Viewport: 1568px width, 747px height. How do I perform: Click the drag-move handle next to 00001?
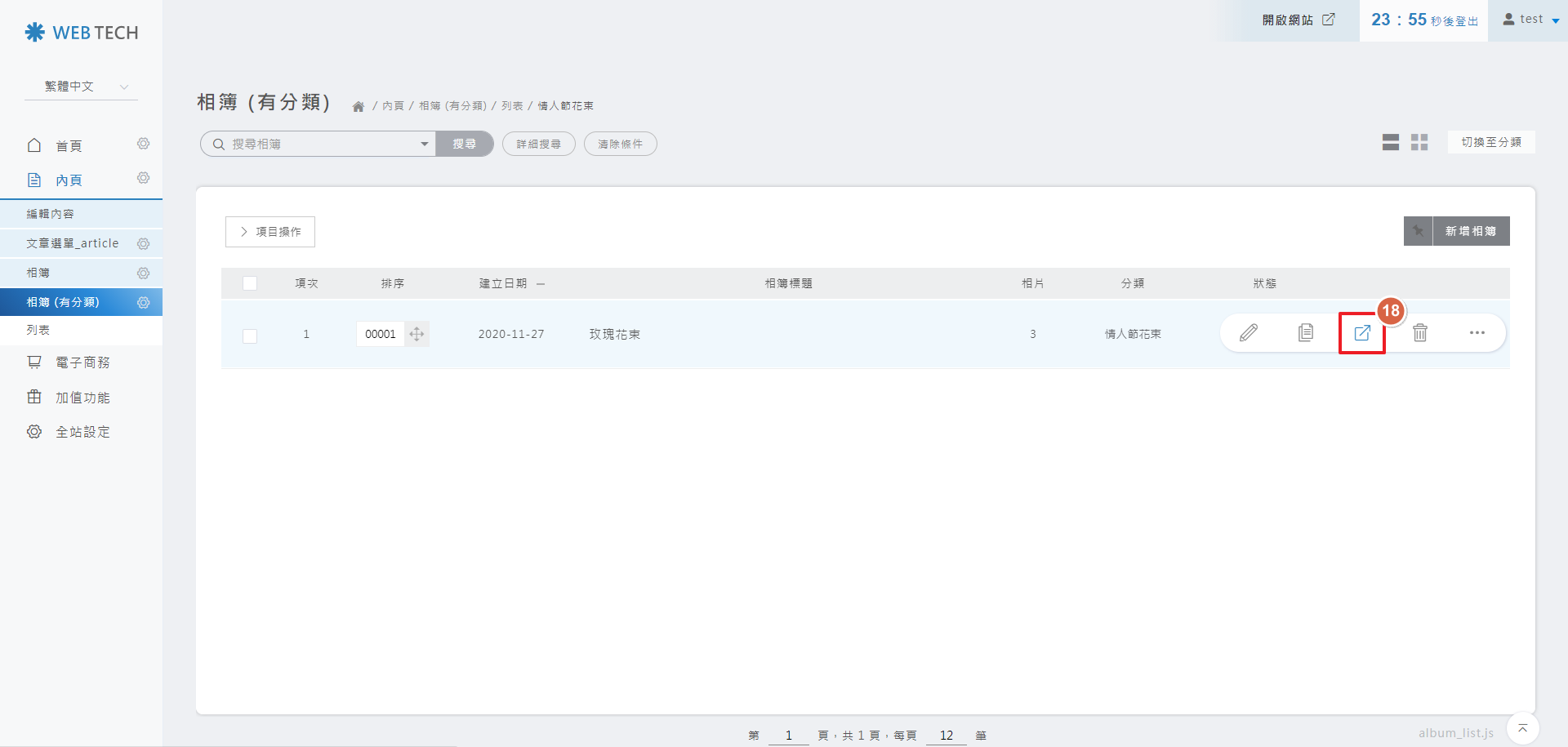tap(416, 334)
